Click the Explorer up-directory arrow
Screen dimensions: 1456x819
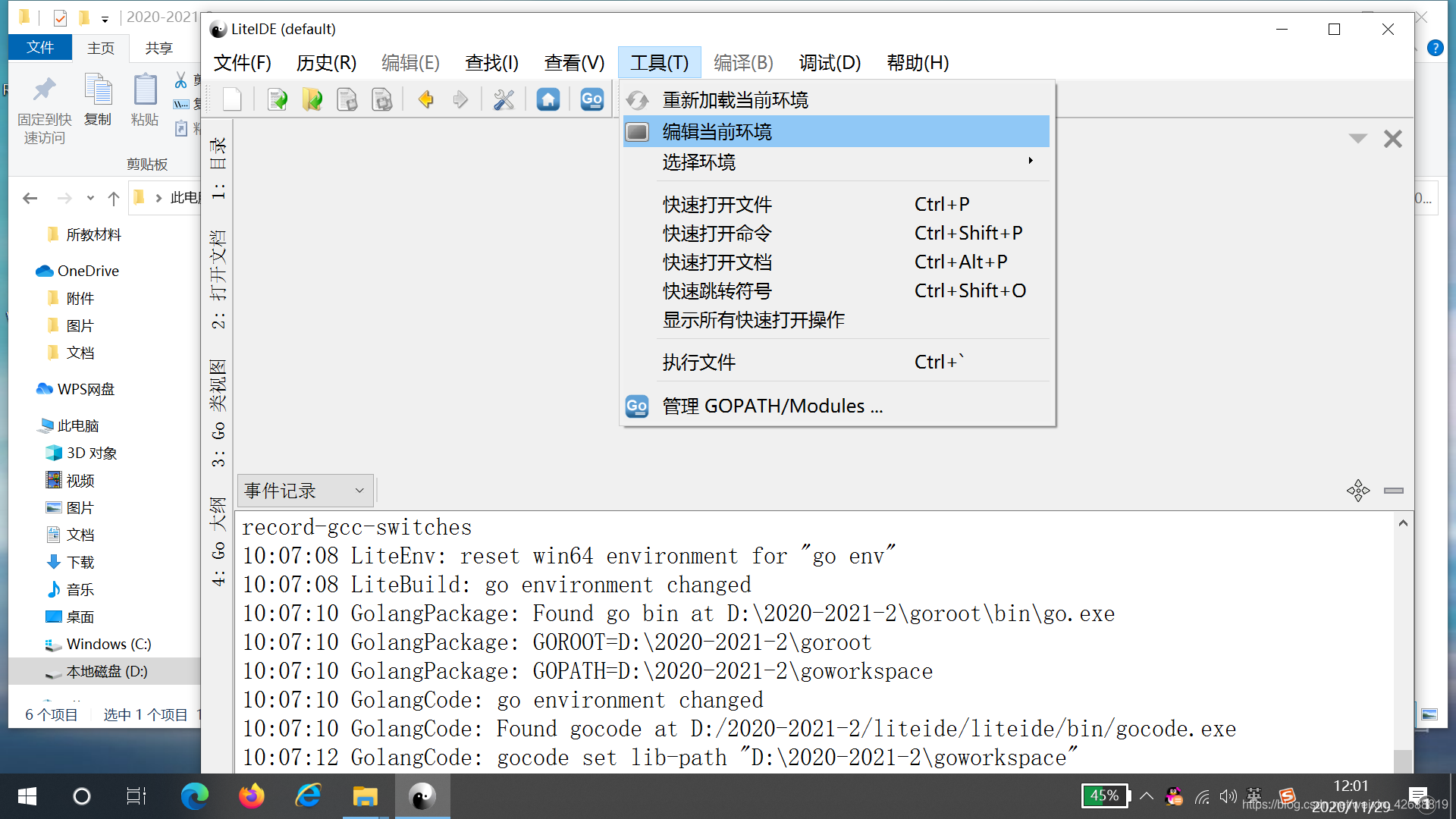tap(114, 198)
